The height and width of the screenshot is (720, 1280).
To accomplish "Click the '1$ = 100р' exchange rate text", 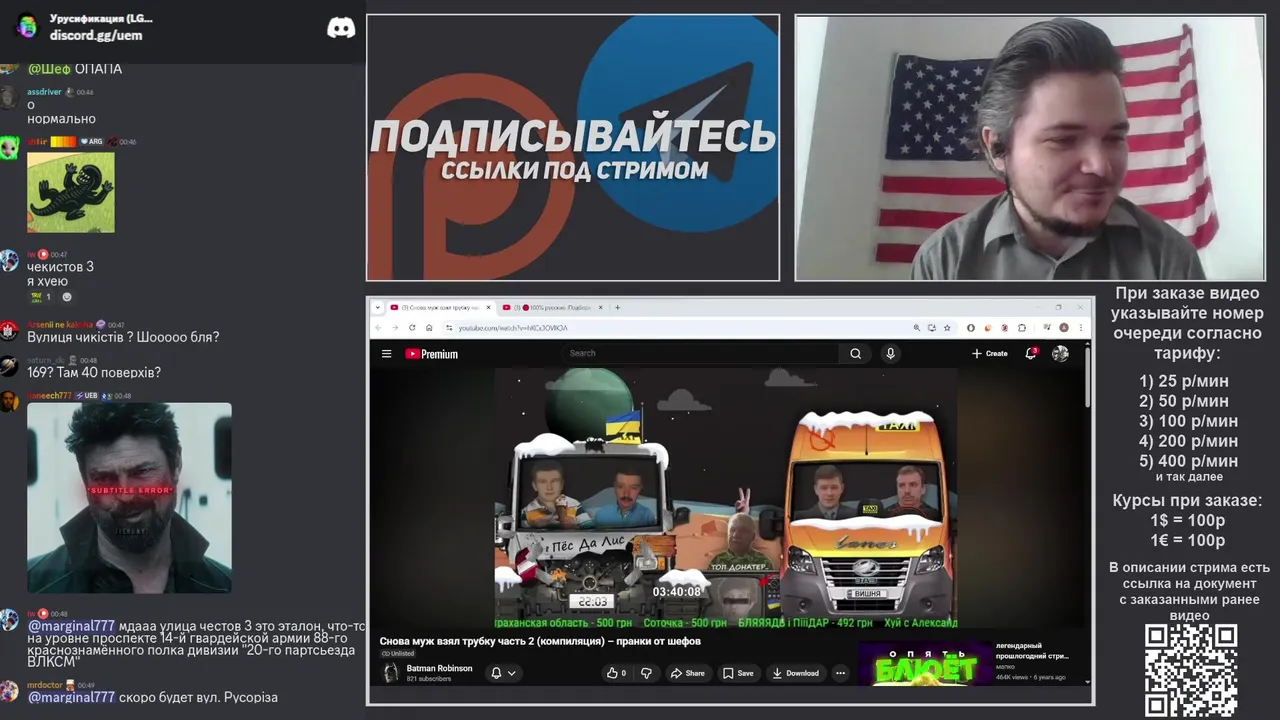I will (x=1188, y=520).
